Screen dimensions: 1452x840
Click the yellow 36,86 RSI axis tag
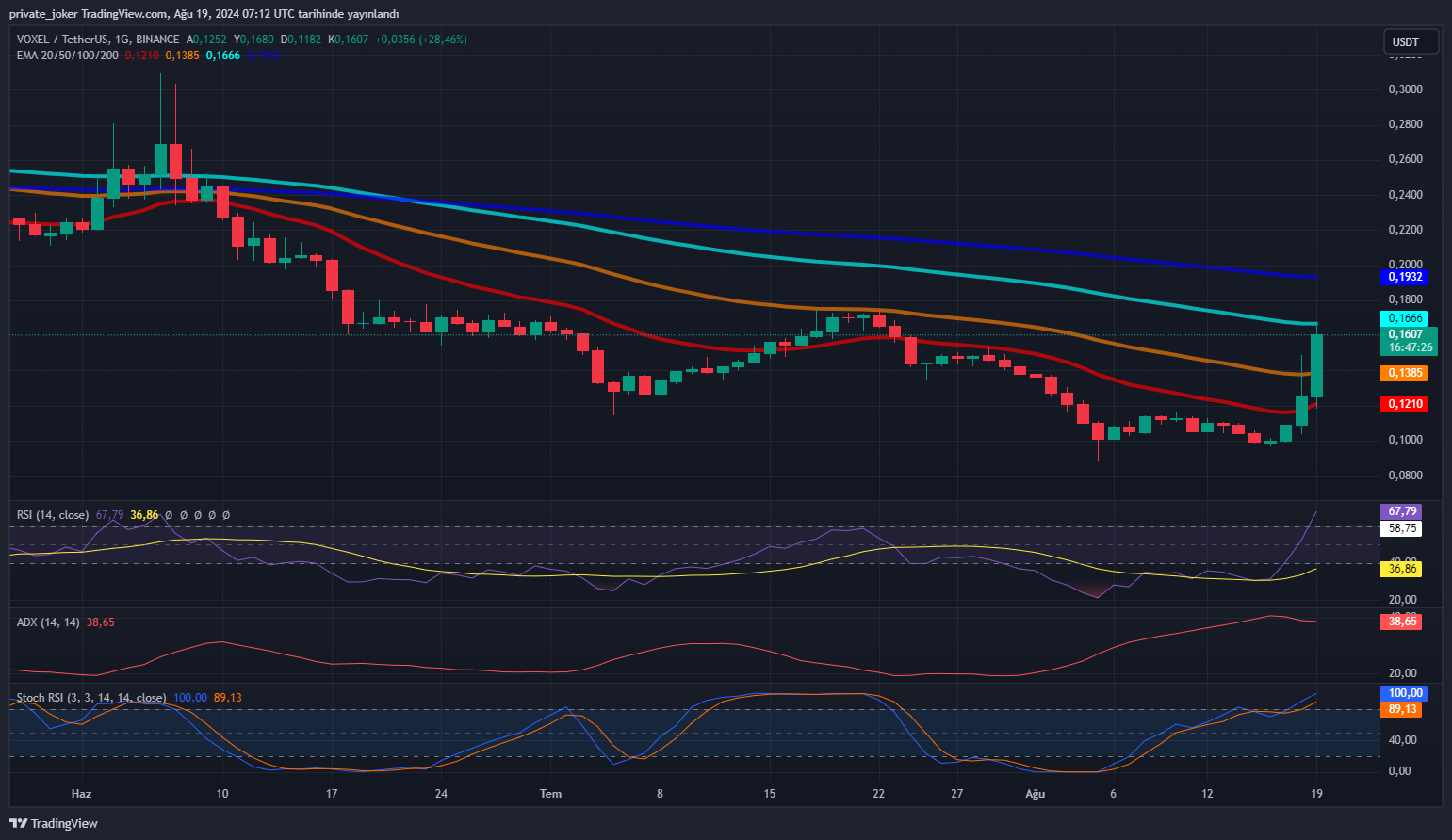coord(1402,569)
